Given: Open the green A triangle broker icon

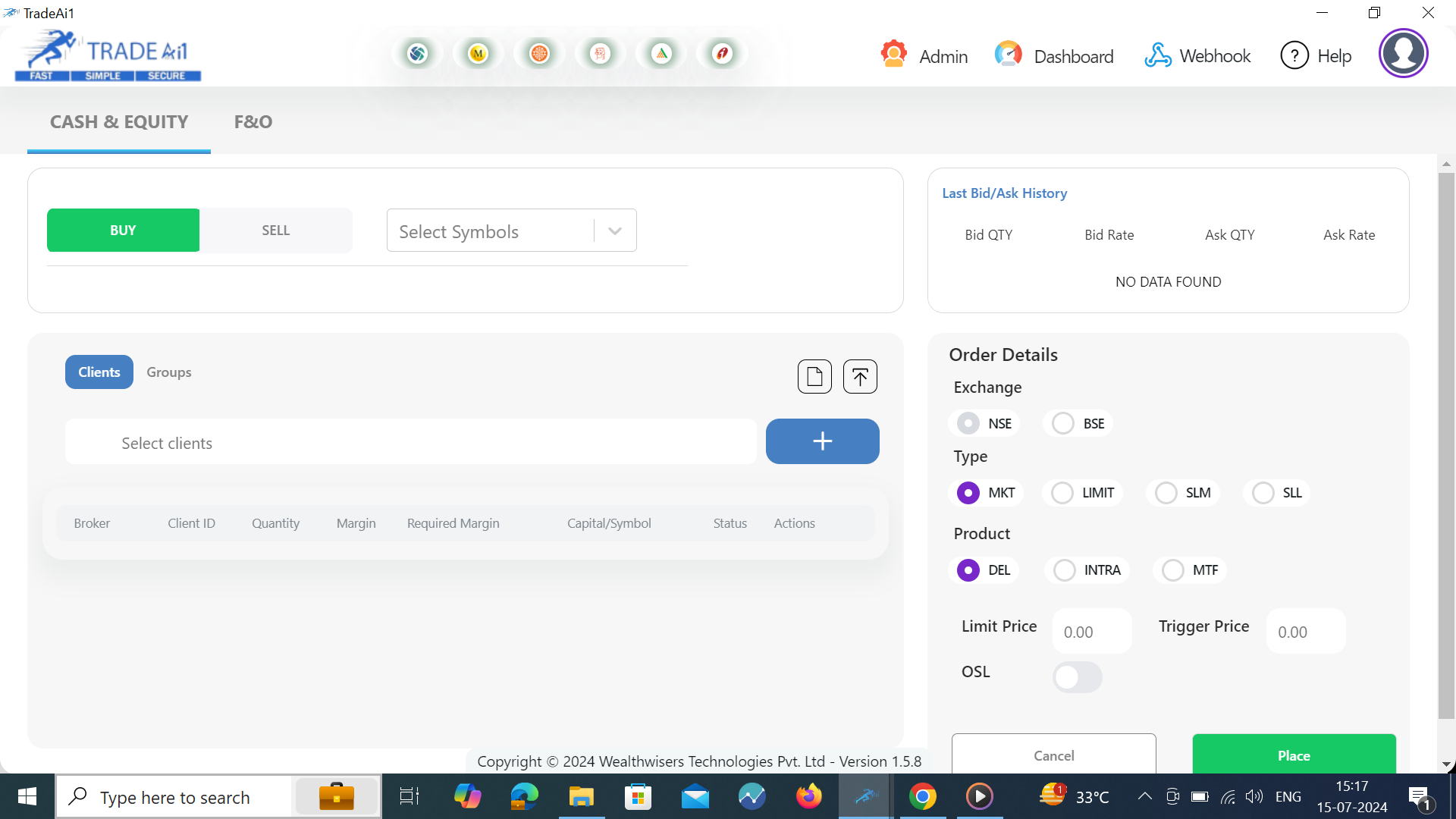Looking at the screenshot, I should click(x=662, y=54).
